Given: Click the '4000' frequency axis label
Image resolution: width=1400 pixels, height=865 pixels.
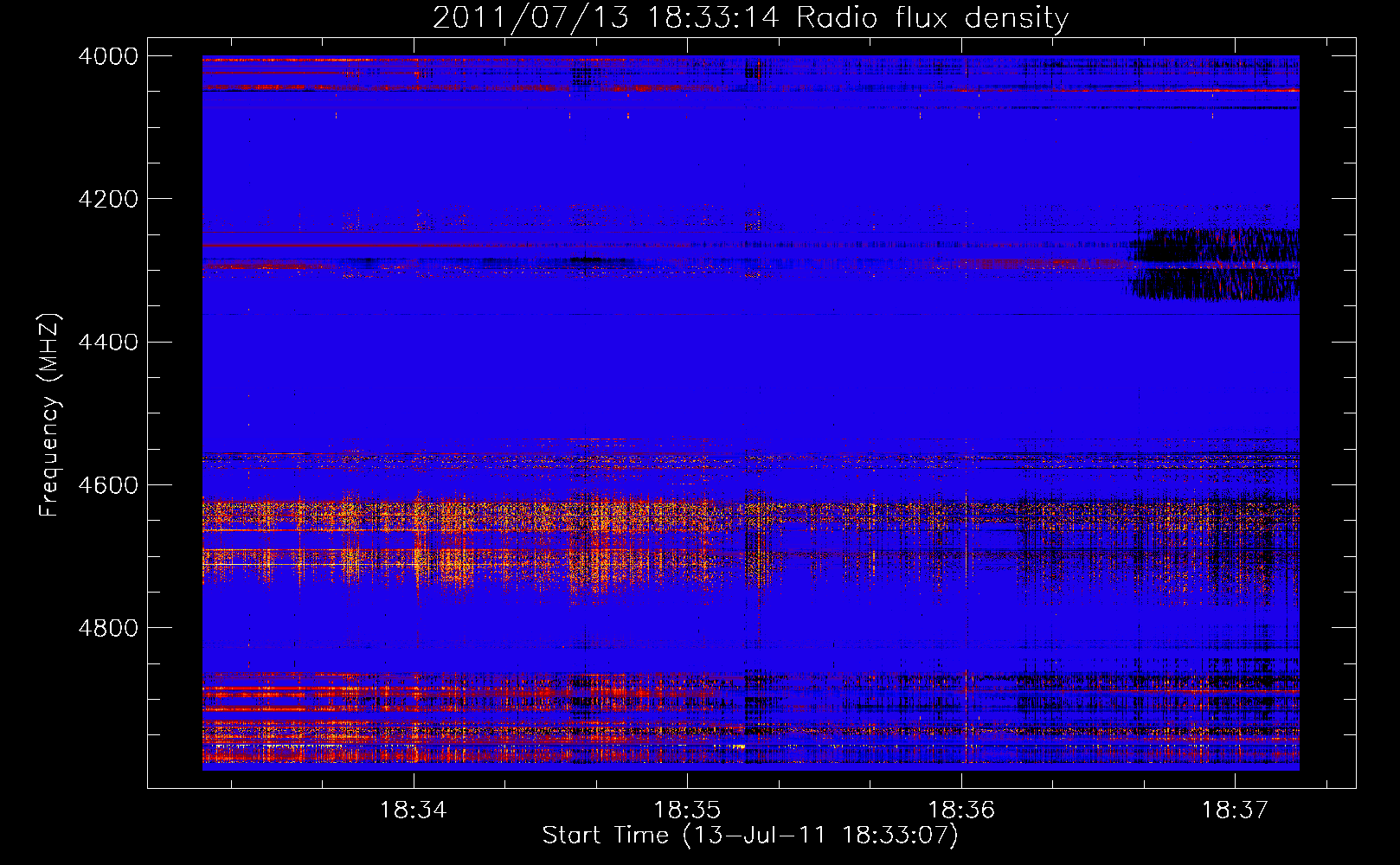Looking at the screenshot, I should pos(108,56).
